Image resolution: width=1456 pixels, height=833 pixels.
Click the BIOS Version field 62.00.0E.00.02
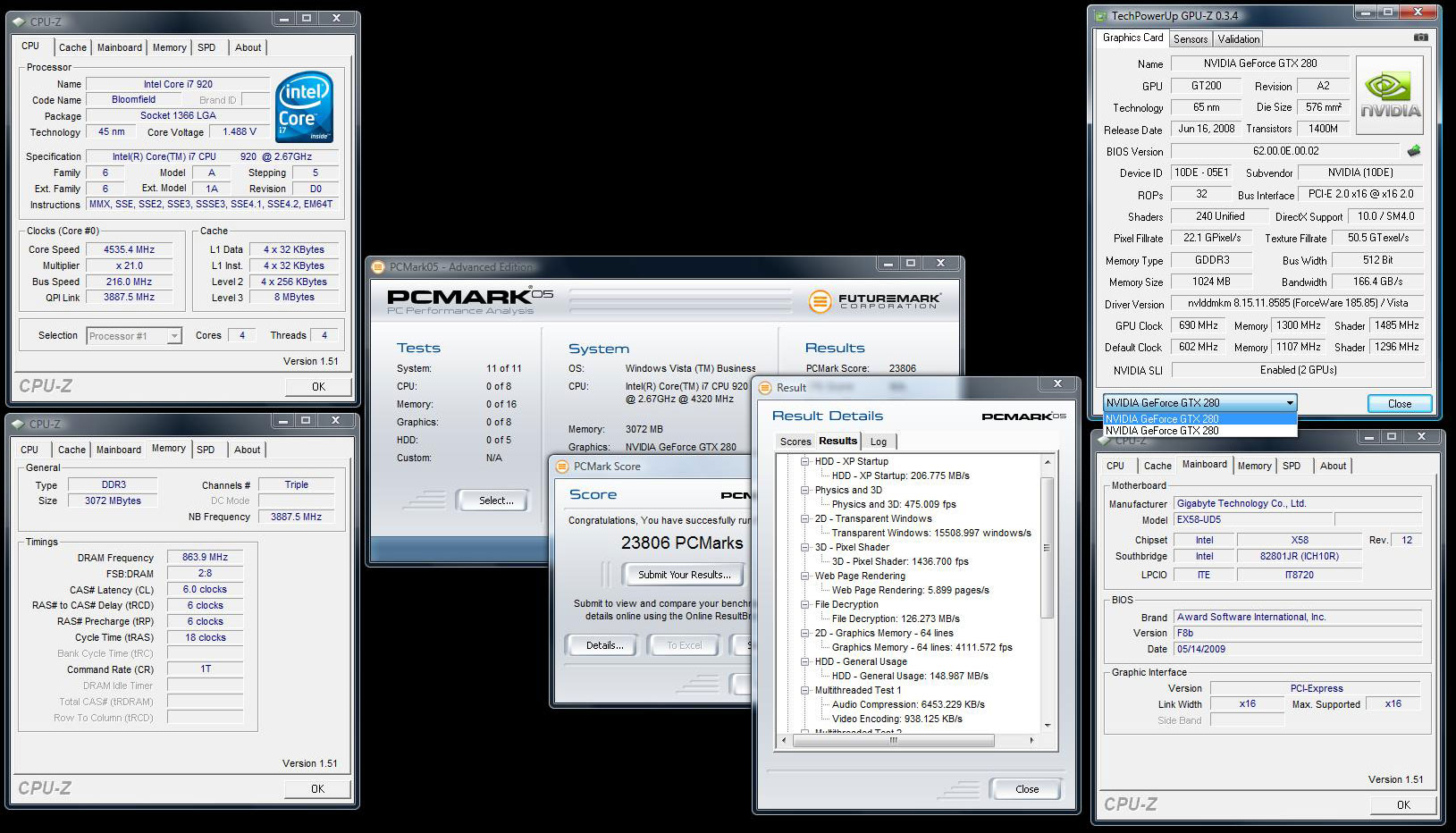[x=1285, y=151]
